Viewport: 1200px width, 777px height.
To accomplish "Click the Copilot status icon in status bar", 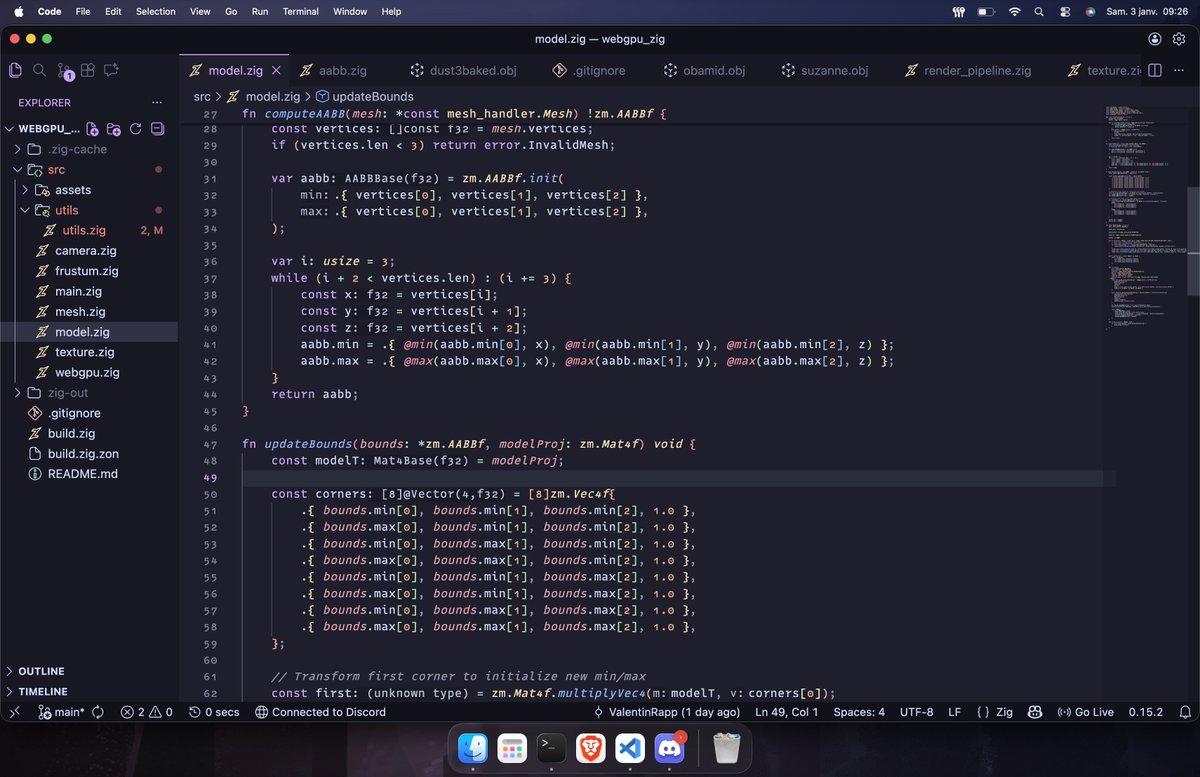I will point(1034,712).
